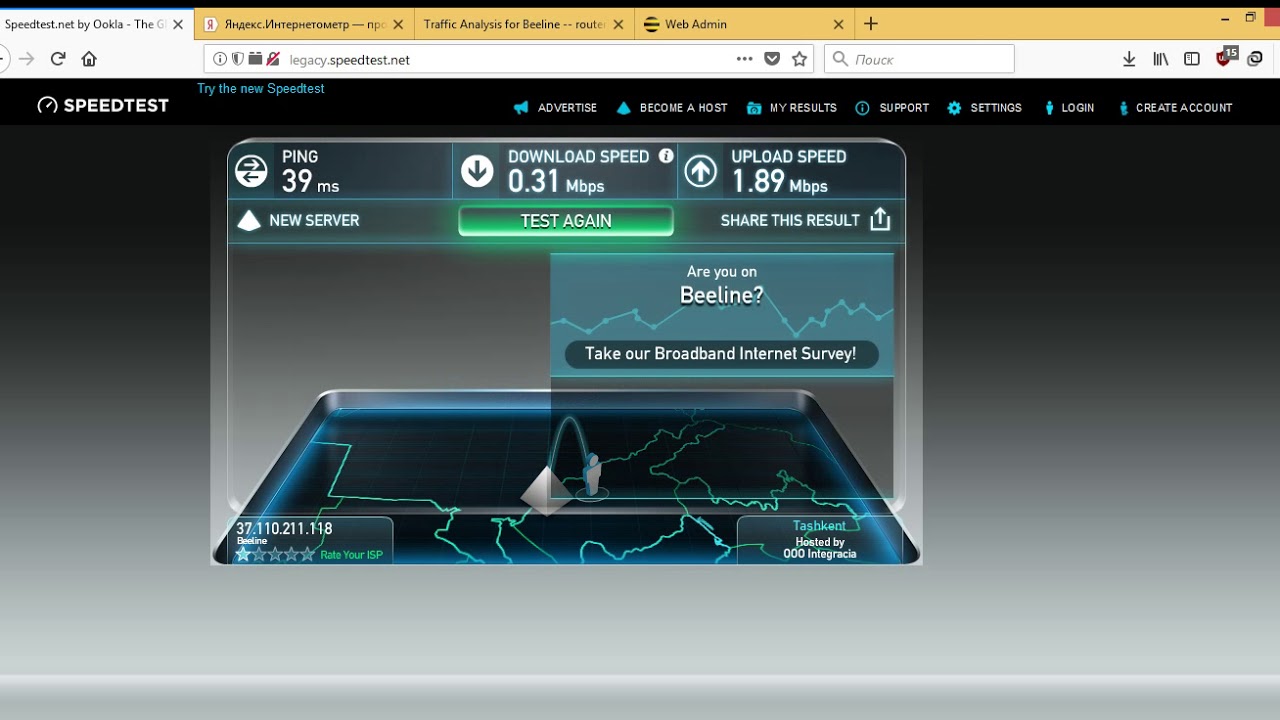The width and height of the screenshot is (1280, 720).
Task: Click the tracking protection shield icon
Action: click(238, 59)
